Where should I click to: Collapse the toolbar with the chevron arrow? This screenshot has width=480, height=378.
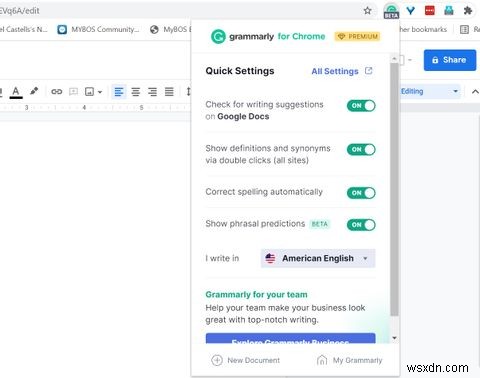coord(475,92)
